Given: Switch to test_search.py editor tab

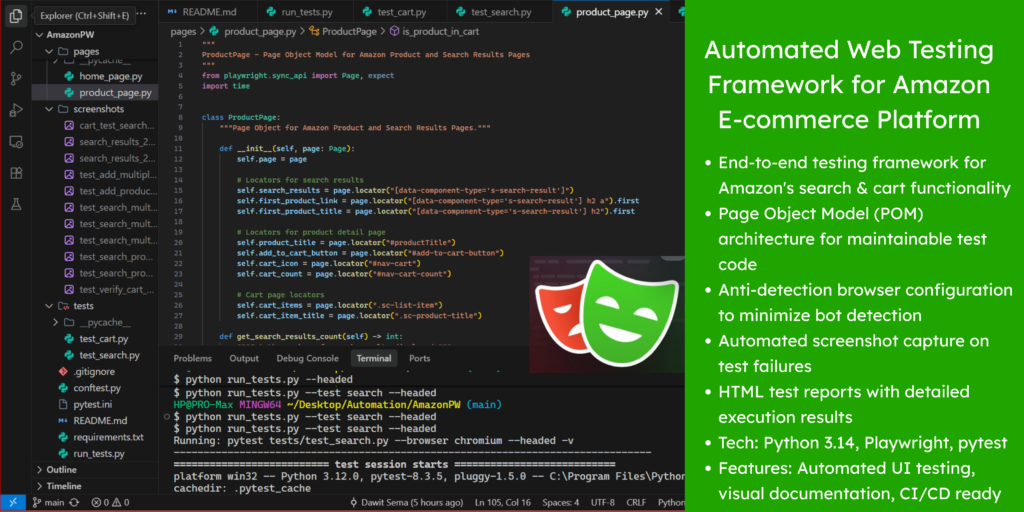Looking at the screenshot, I should pyautogui.click(x=500, y=12).
